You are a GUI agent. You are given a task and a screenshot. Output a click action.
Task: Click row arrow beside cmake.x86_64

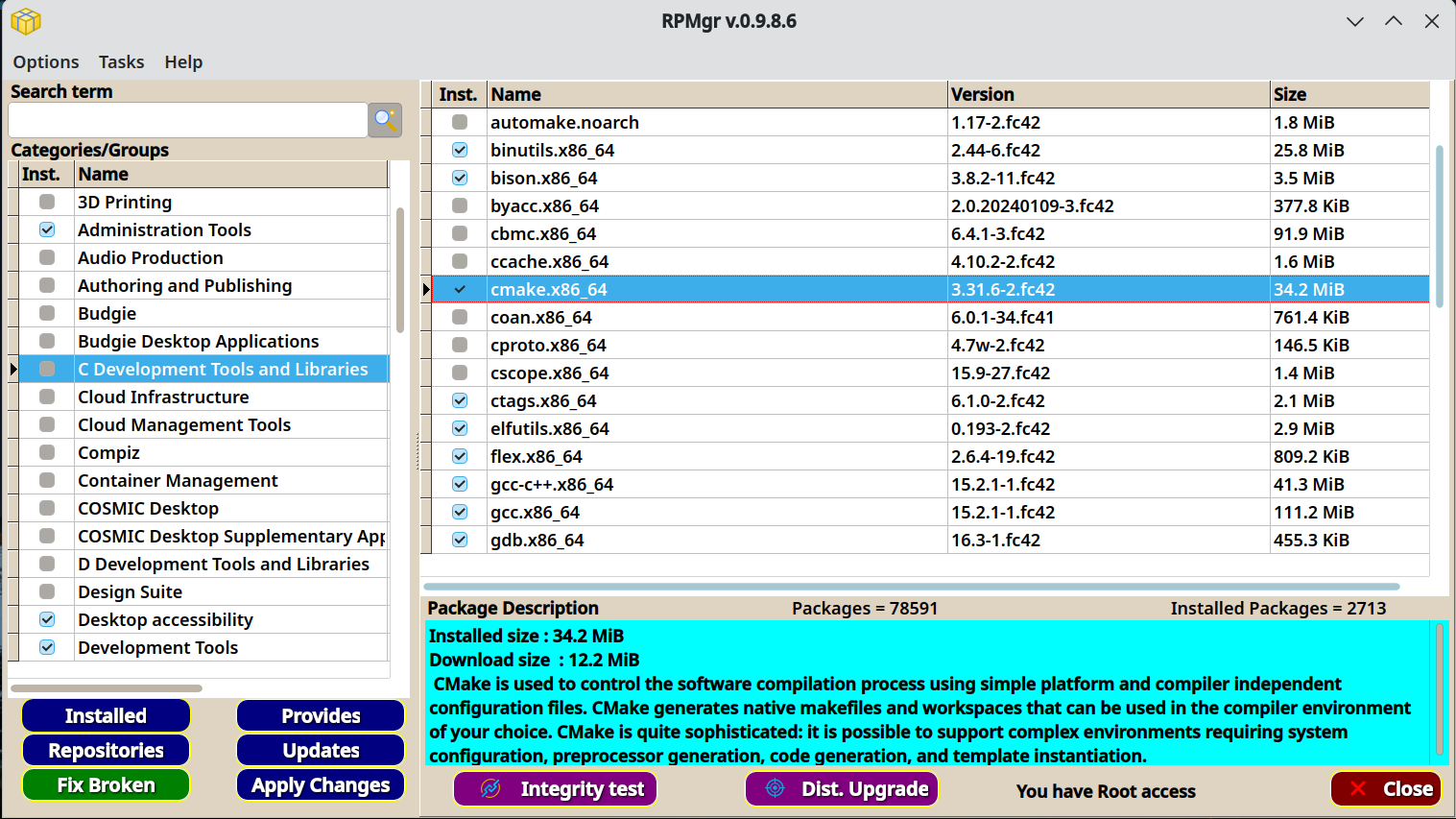click(x=426, y=289)
